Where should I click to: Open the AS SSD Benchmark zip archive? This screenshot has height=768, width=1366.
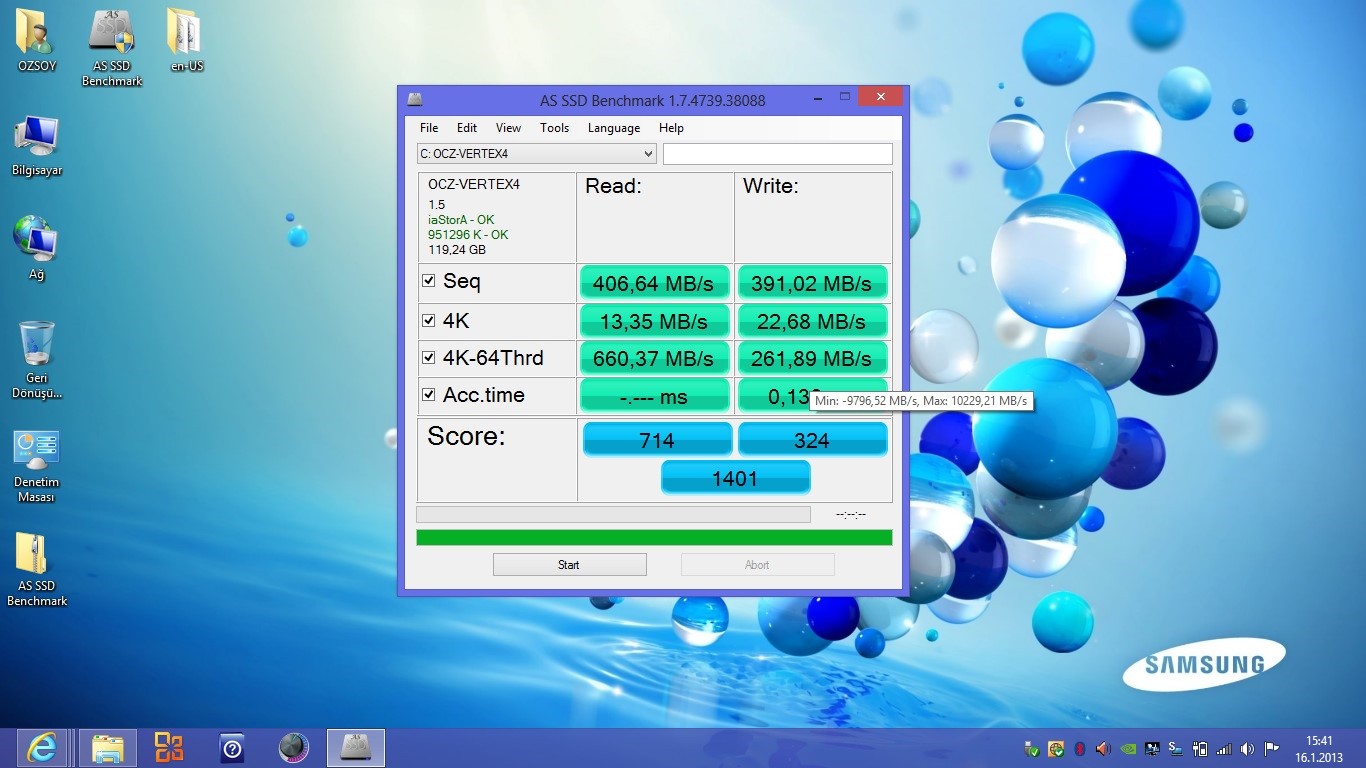(x=37, y=569)
